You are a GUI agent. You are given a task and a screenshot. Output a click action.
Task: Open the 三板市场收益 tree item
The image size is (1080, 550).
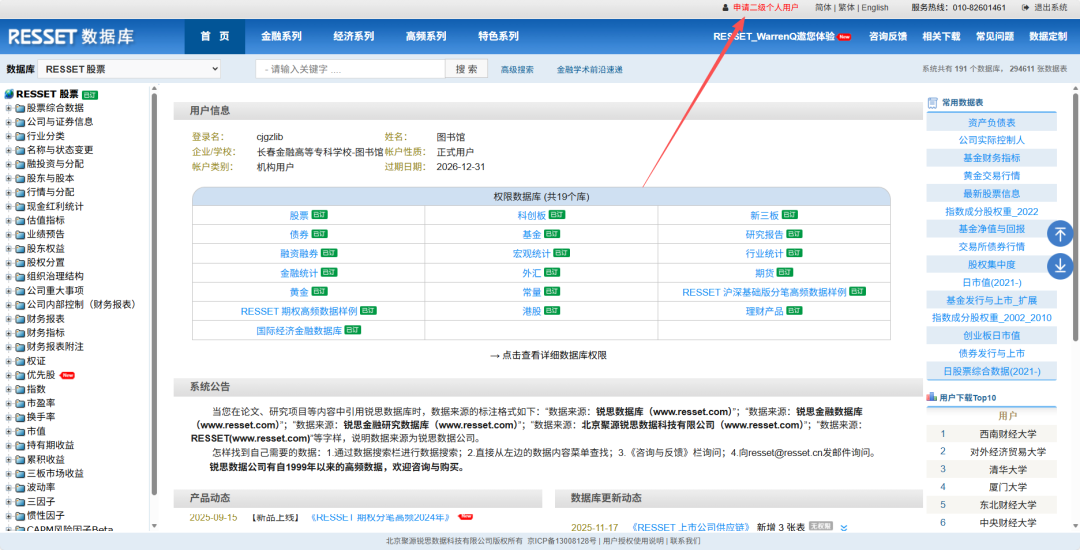[x=56, y=474]
